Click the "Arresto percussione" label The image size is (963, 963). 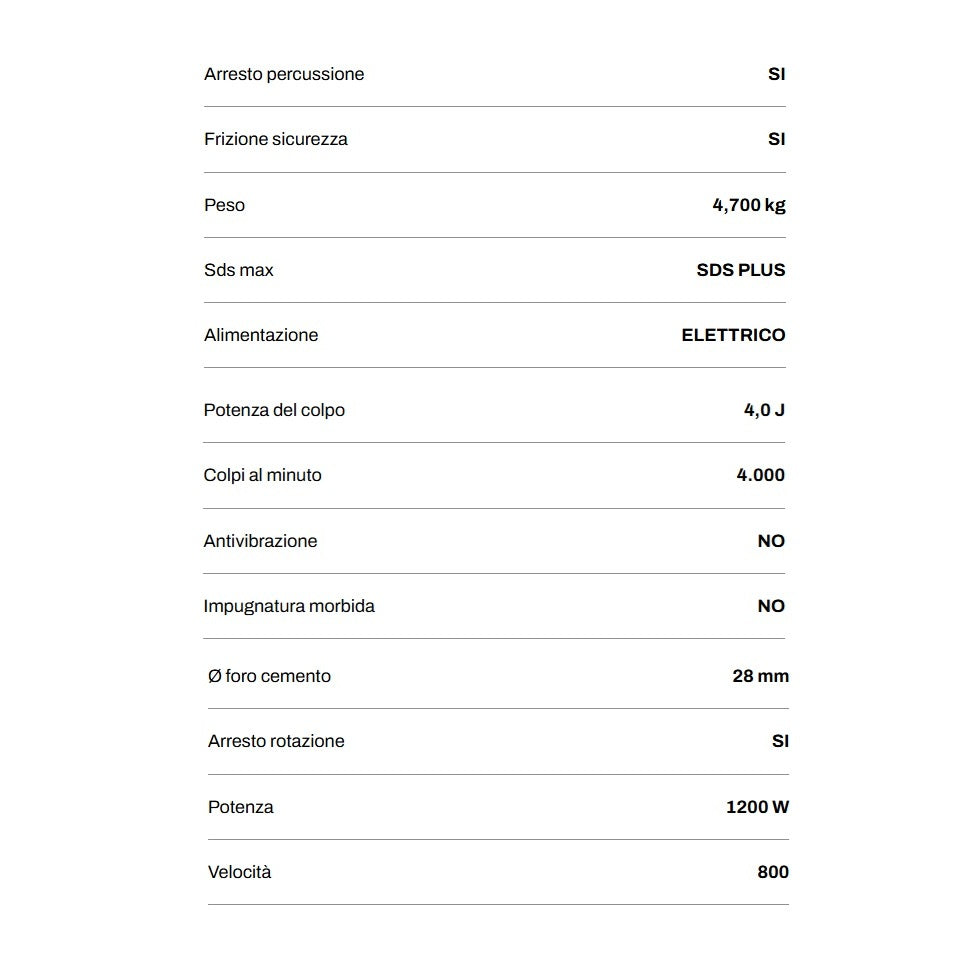coord(284,74)
